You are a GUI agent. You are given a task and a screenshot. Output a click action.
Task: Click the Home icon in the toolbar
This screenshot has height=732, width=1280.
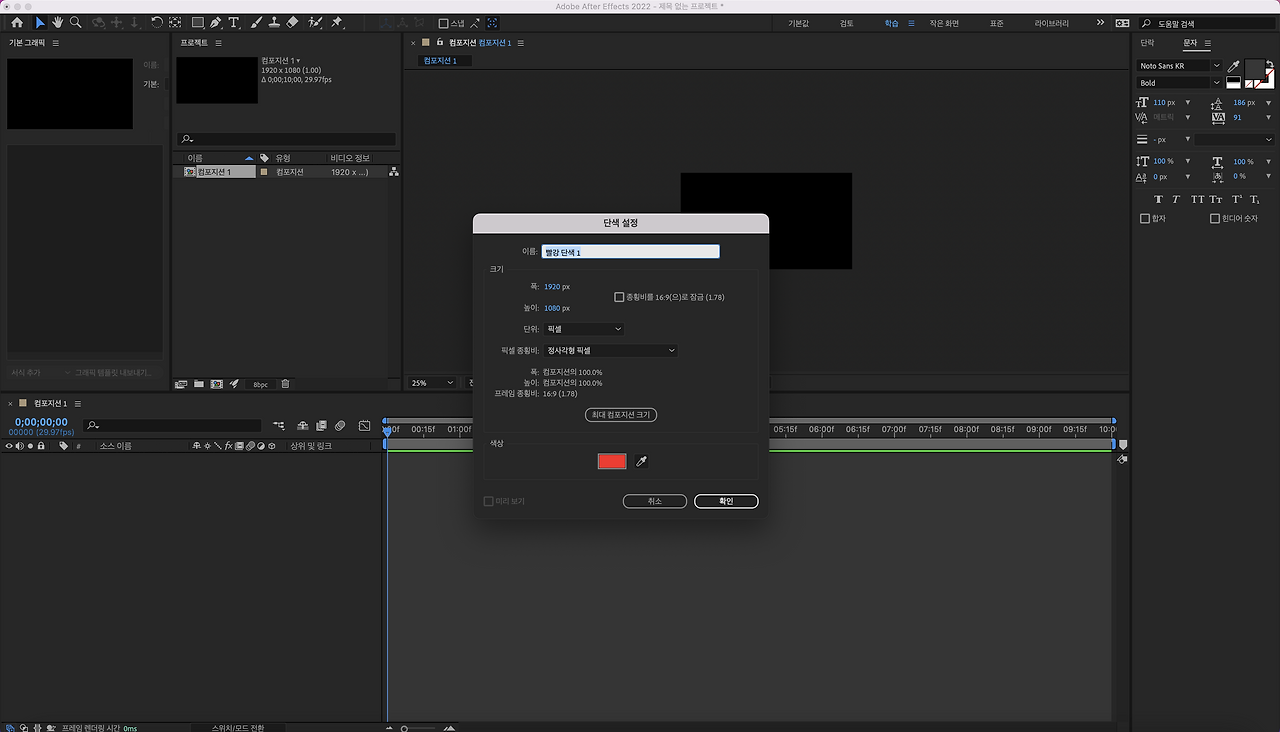point(17,22)
